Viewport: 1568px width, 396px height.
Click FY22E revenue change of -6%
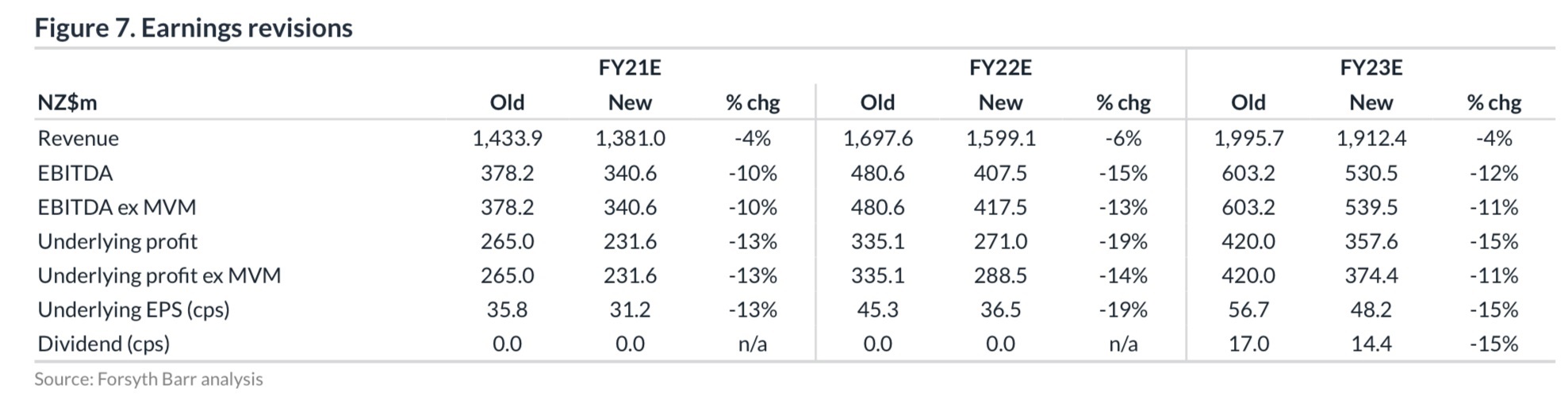(x=1123, y=138)
